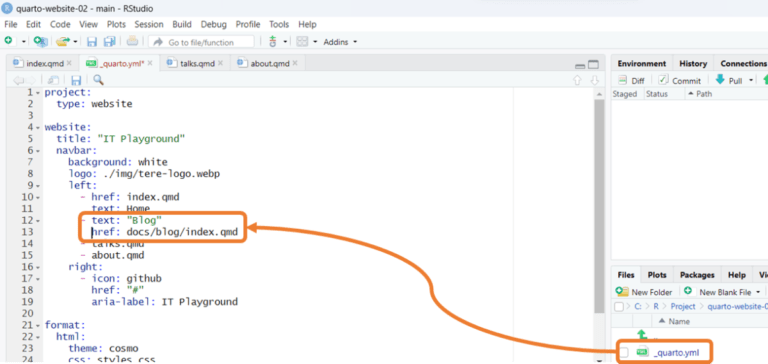Image resolution: width=768 pixels, height=364 pixels.
Task: Switch to the Packages tab
Action: click(x=697, y=275)
